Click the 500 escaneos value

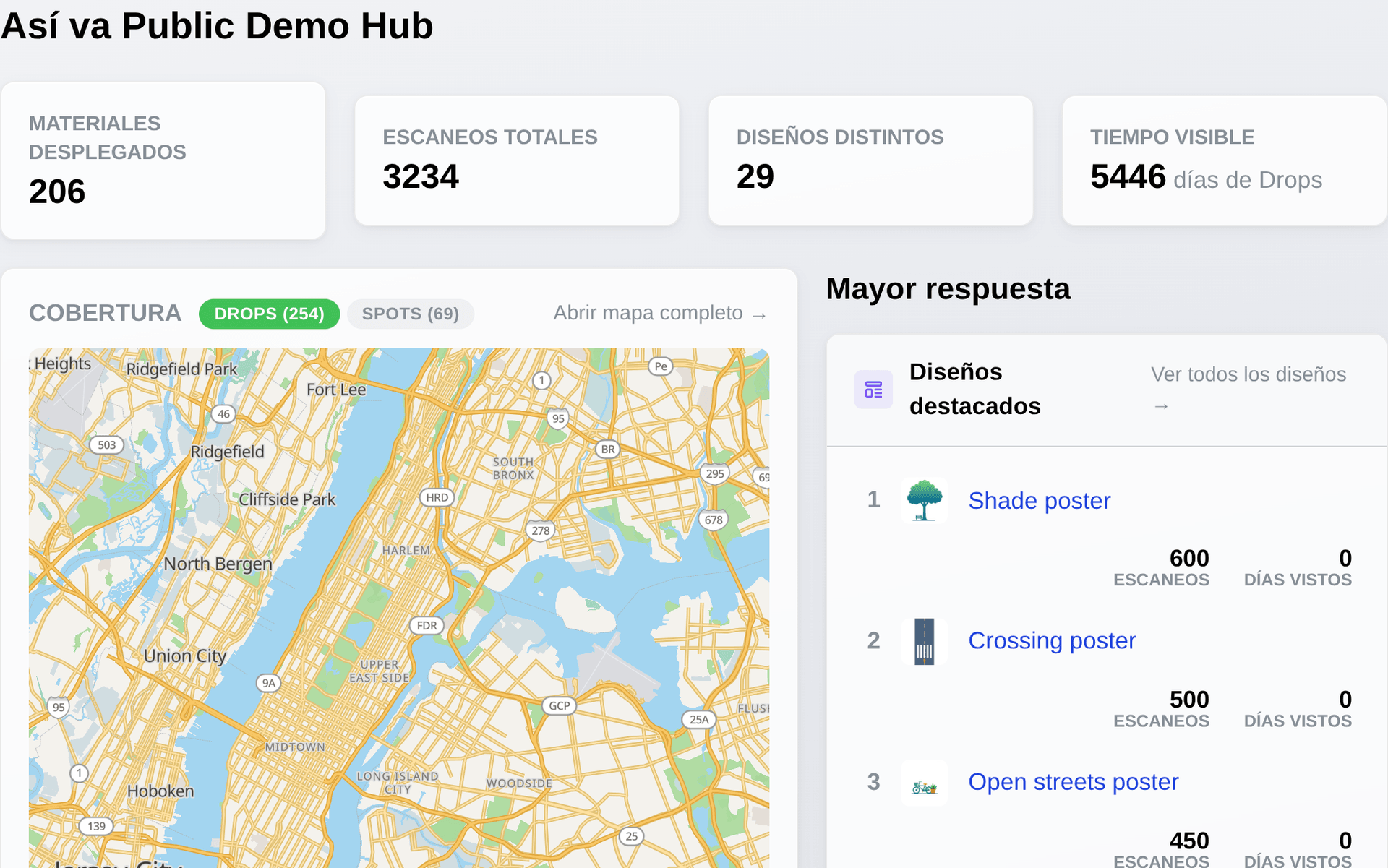(1189, 700)
